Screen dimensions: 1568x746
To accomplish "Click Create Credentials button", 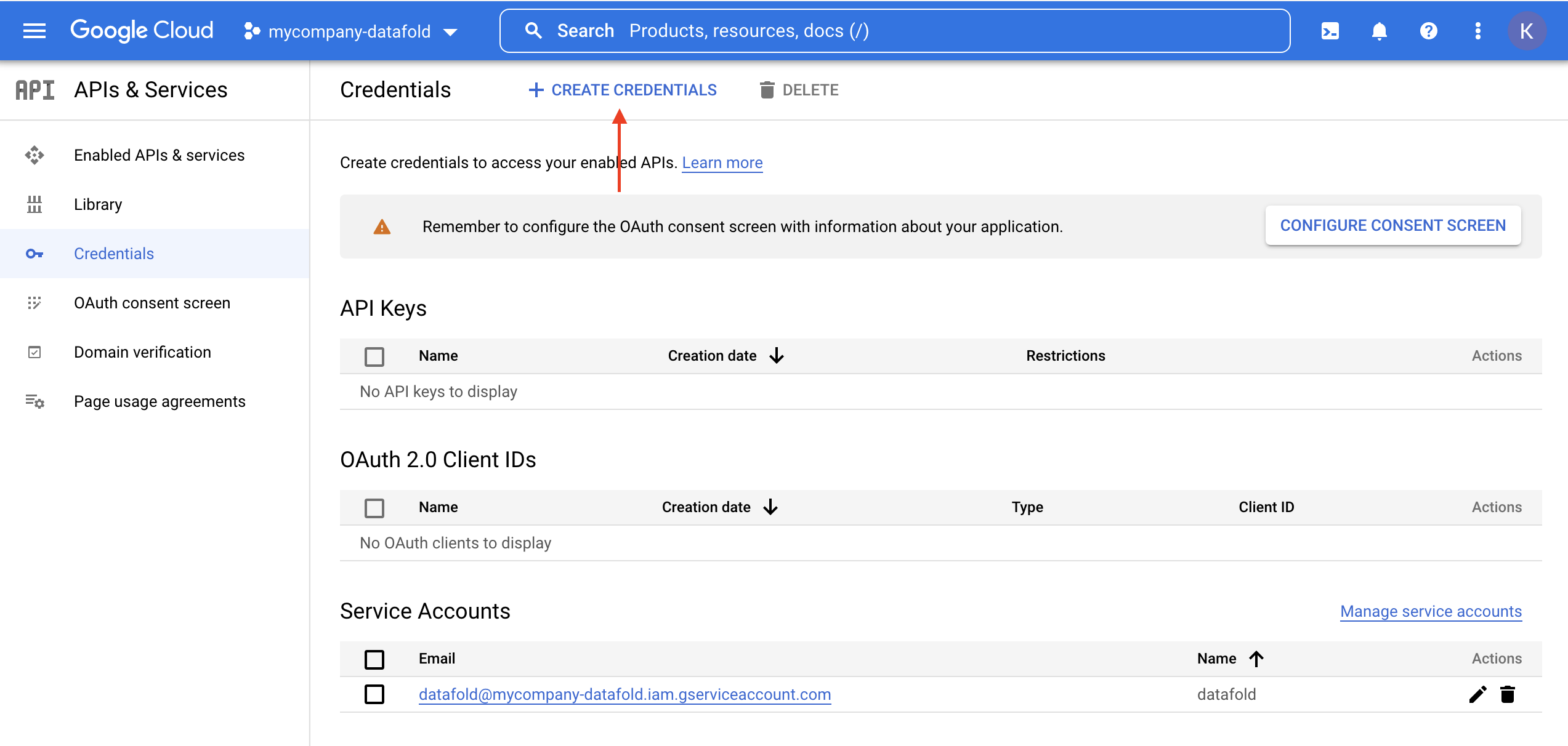I will (x=622, y=90).
